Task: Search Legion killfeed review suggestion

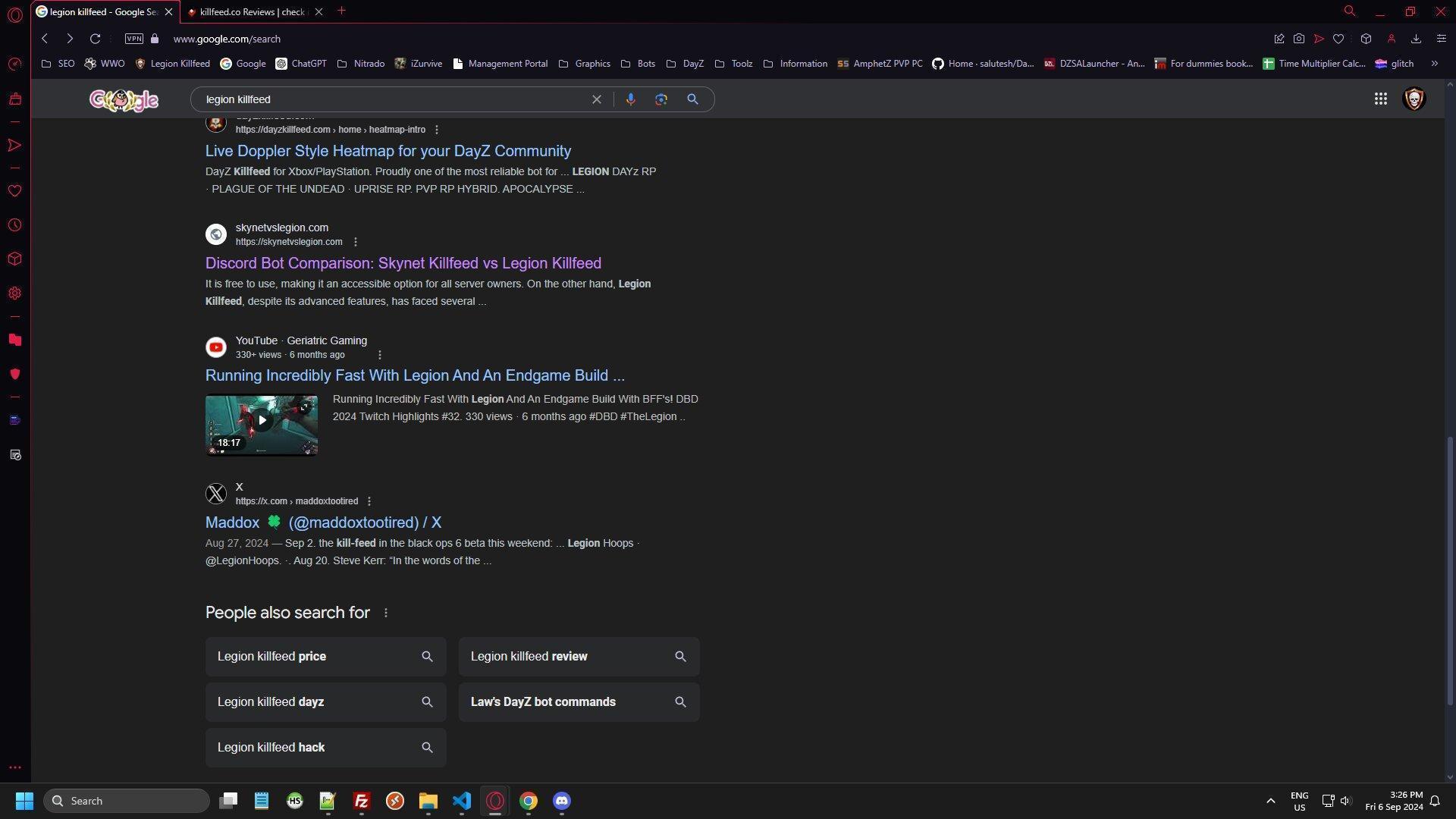Action: [x=579, y=657]
